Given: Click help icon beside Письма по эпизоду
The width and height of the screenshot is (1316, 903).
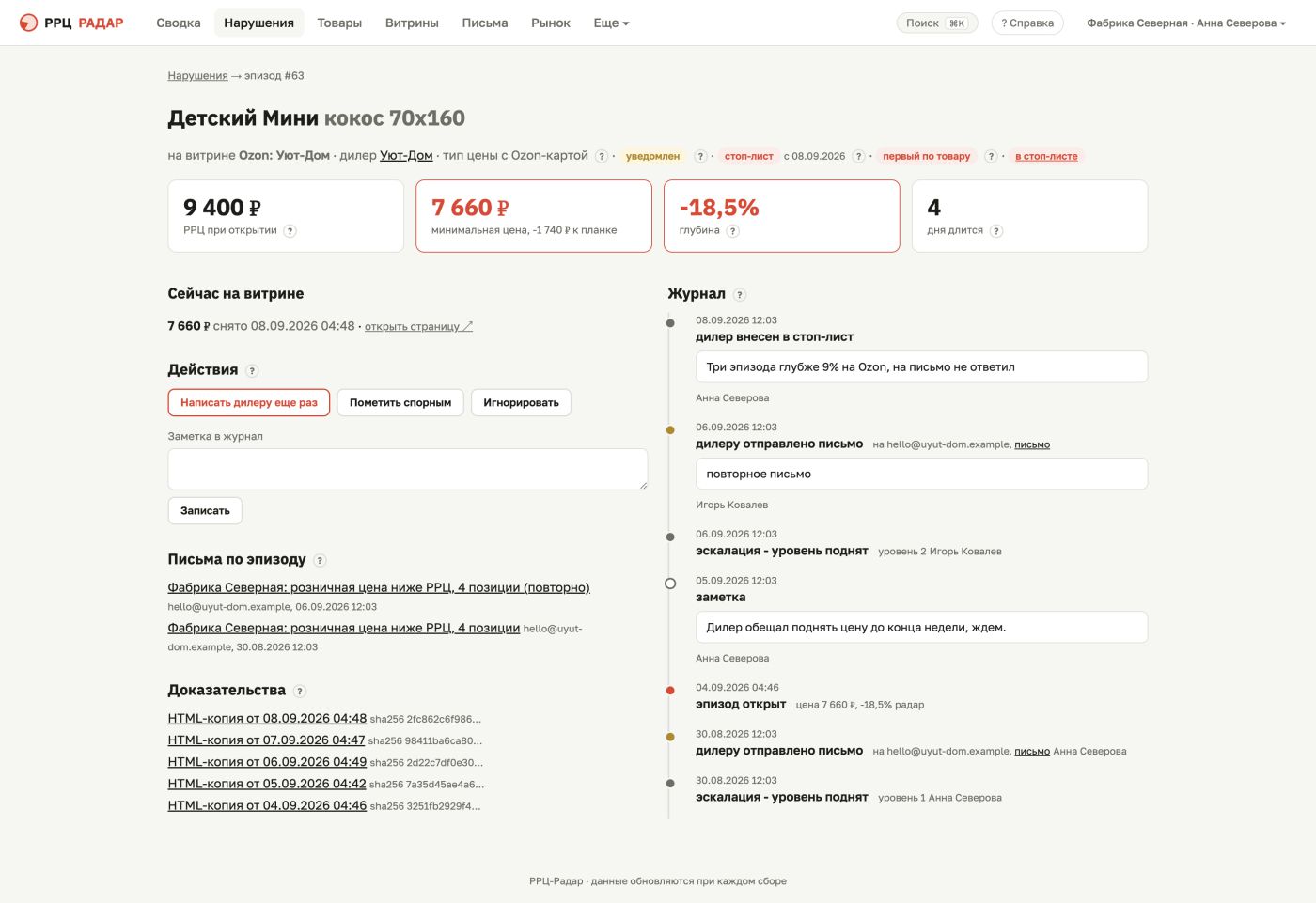Looking at the screenshot, I should [320, 561].
